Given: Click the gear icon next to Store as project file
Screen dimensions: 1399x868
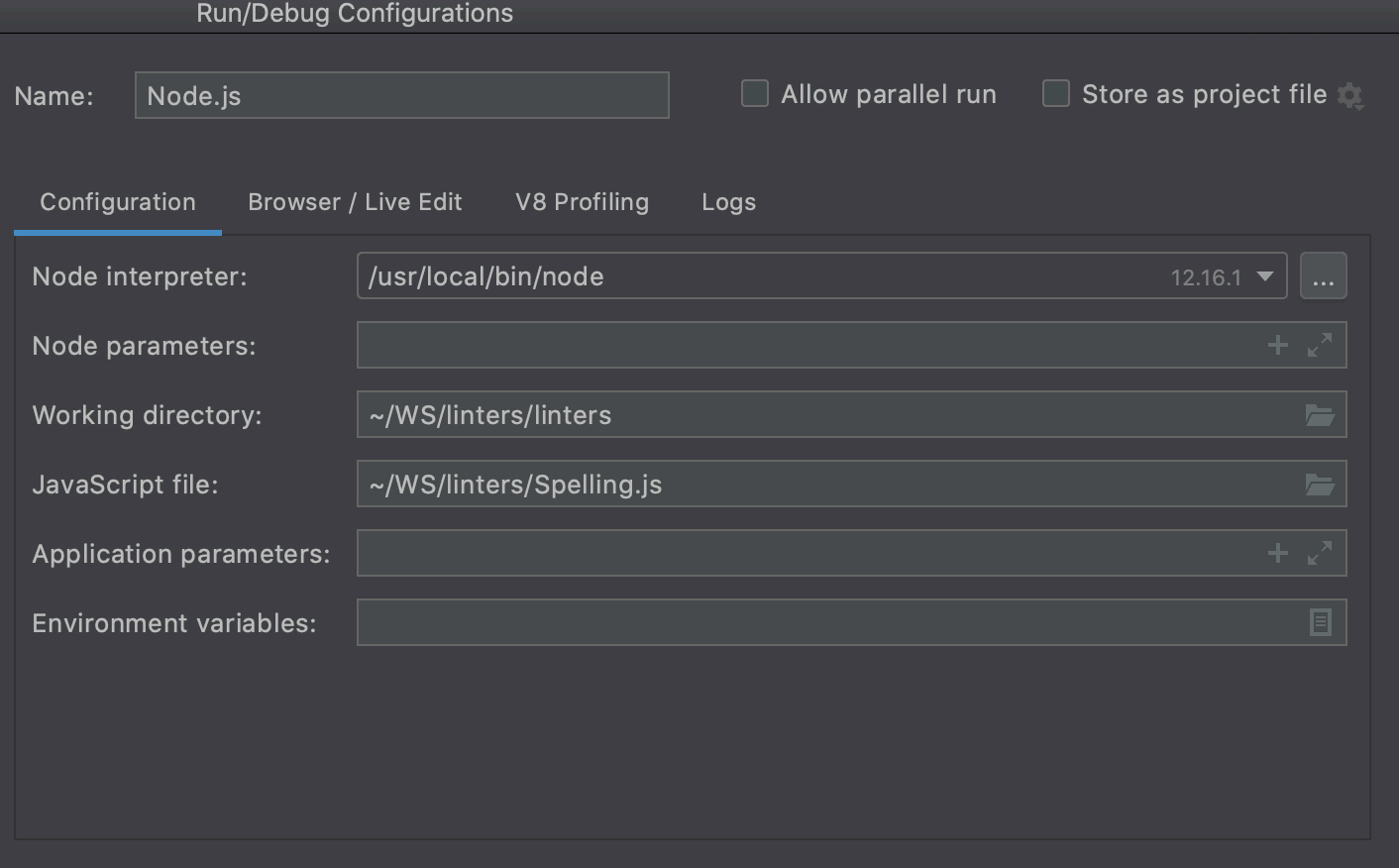Looking at the screenshot, I should (x=1349, y=95).
